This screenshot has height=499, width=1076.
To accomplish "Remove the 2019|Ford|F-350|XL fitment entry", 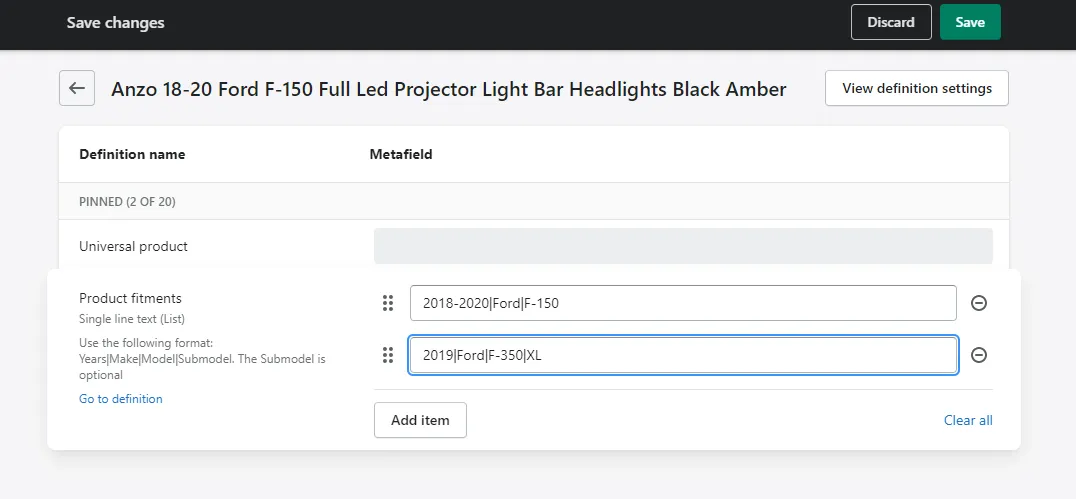I will pos(979,355).
